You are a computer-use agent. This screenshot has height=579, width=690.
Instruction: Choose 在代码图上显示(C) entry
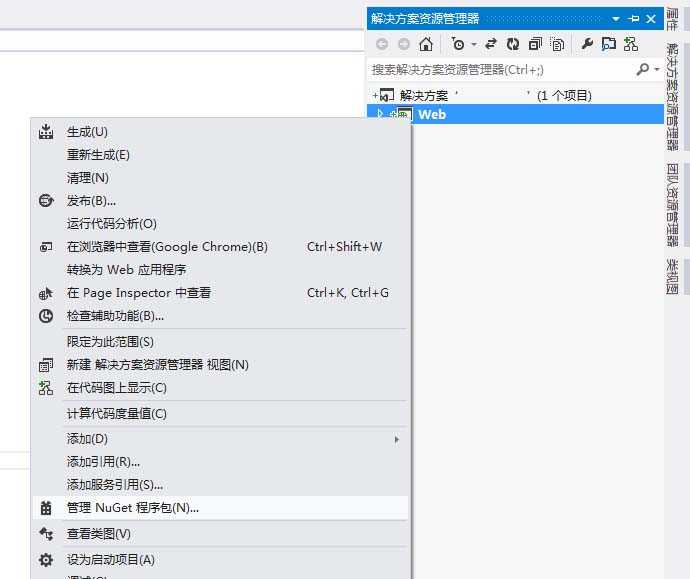coord(220,388)
